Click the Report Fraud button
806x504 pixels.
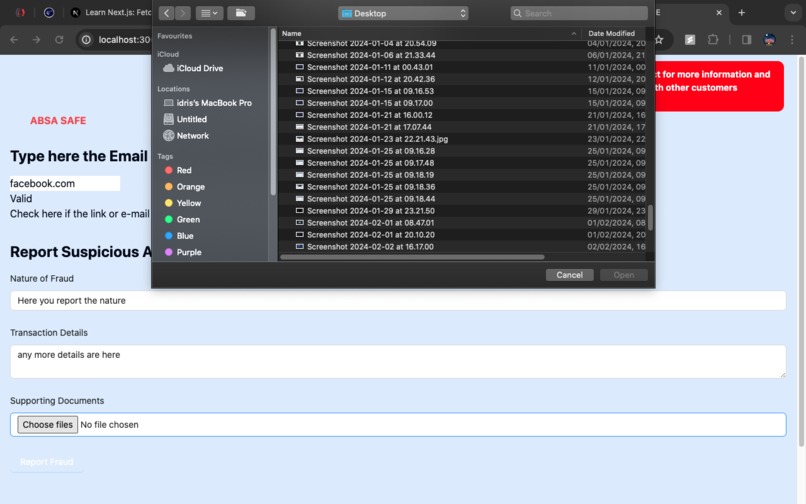[47, 462]
